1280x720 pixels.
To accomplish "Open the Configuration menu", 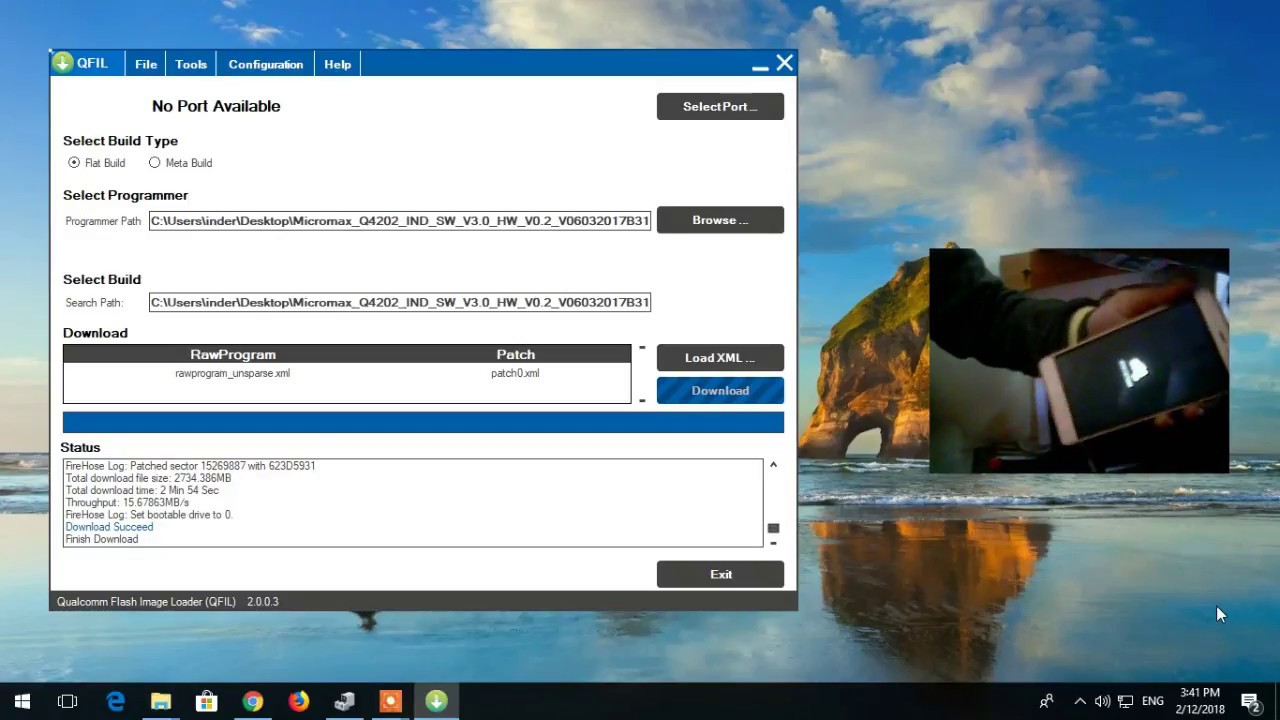I will [266, 64].
